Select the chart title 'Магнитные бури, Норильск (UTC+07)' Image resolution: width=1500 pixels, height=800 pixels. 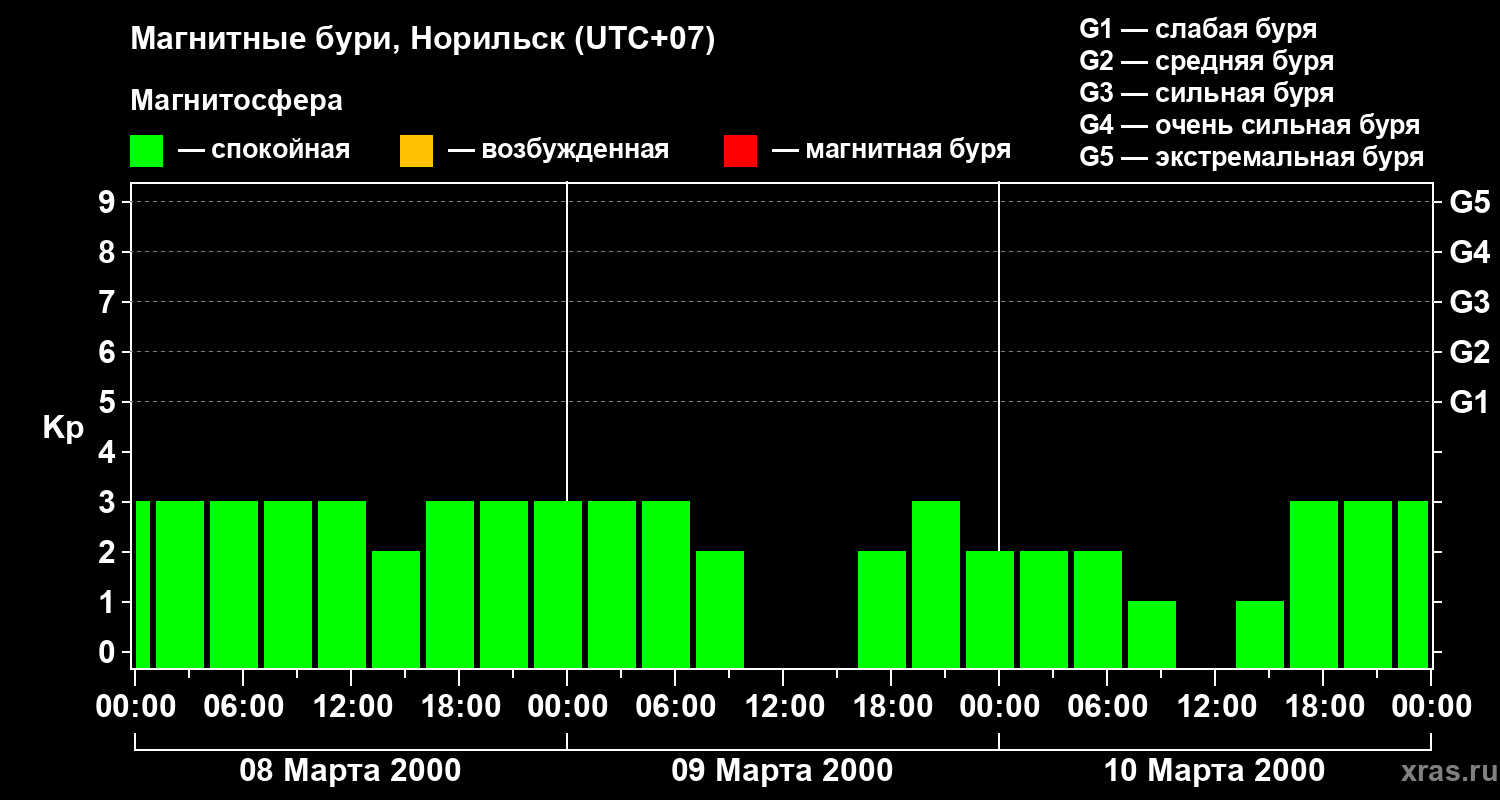pos(423,40)
